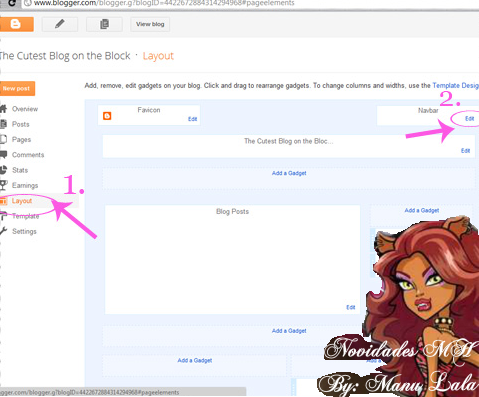Click the View blog button

150,24
